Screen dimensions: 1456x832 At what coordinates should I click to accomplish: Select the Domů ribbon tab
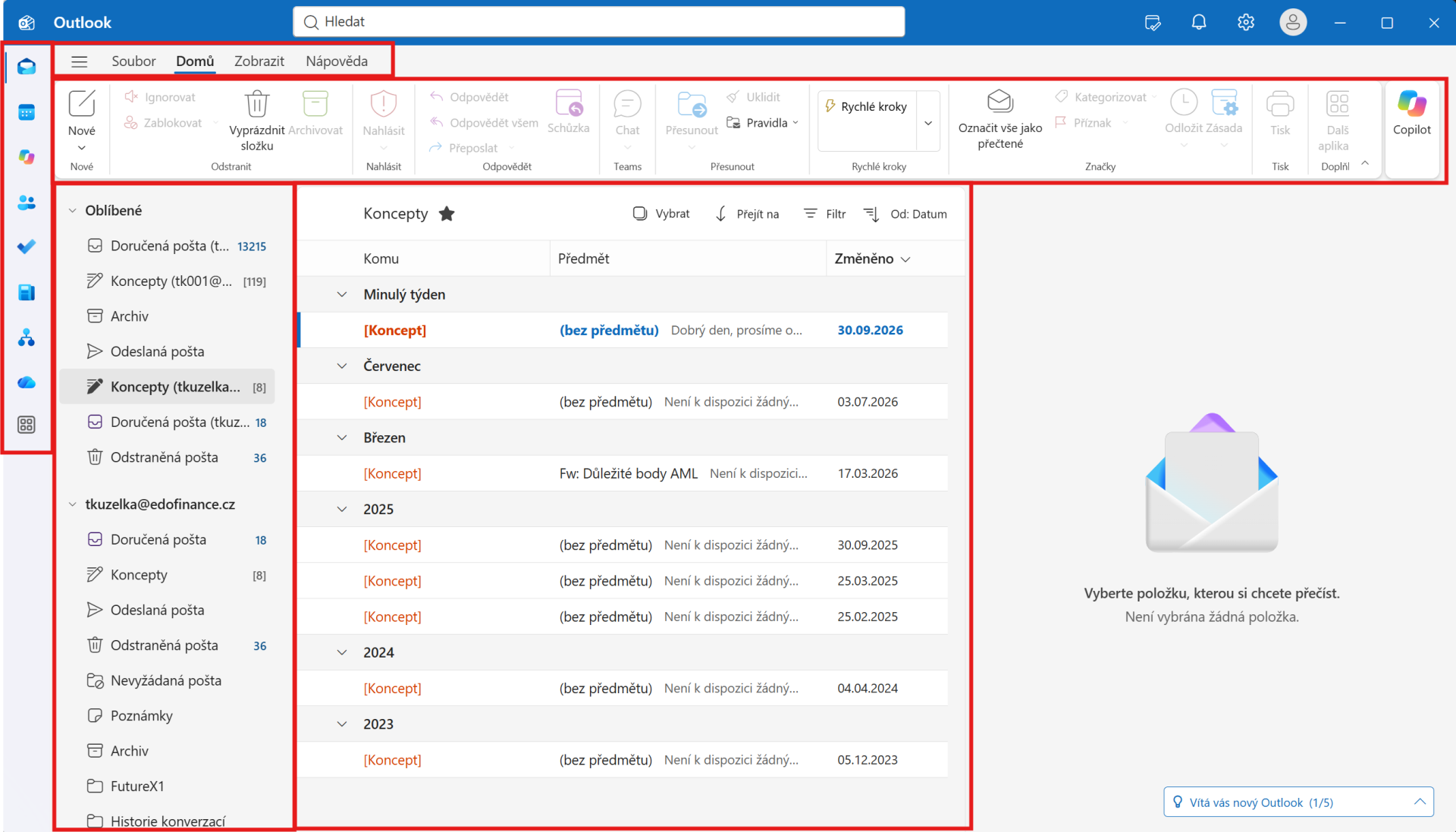pos(195,61)
